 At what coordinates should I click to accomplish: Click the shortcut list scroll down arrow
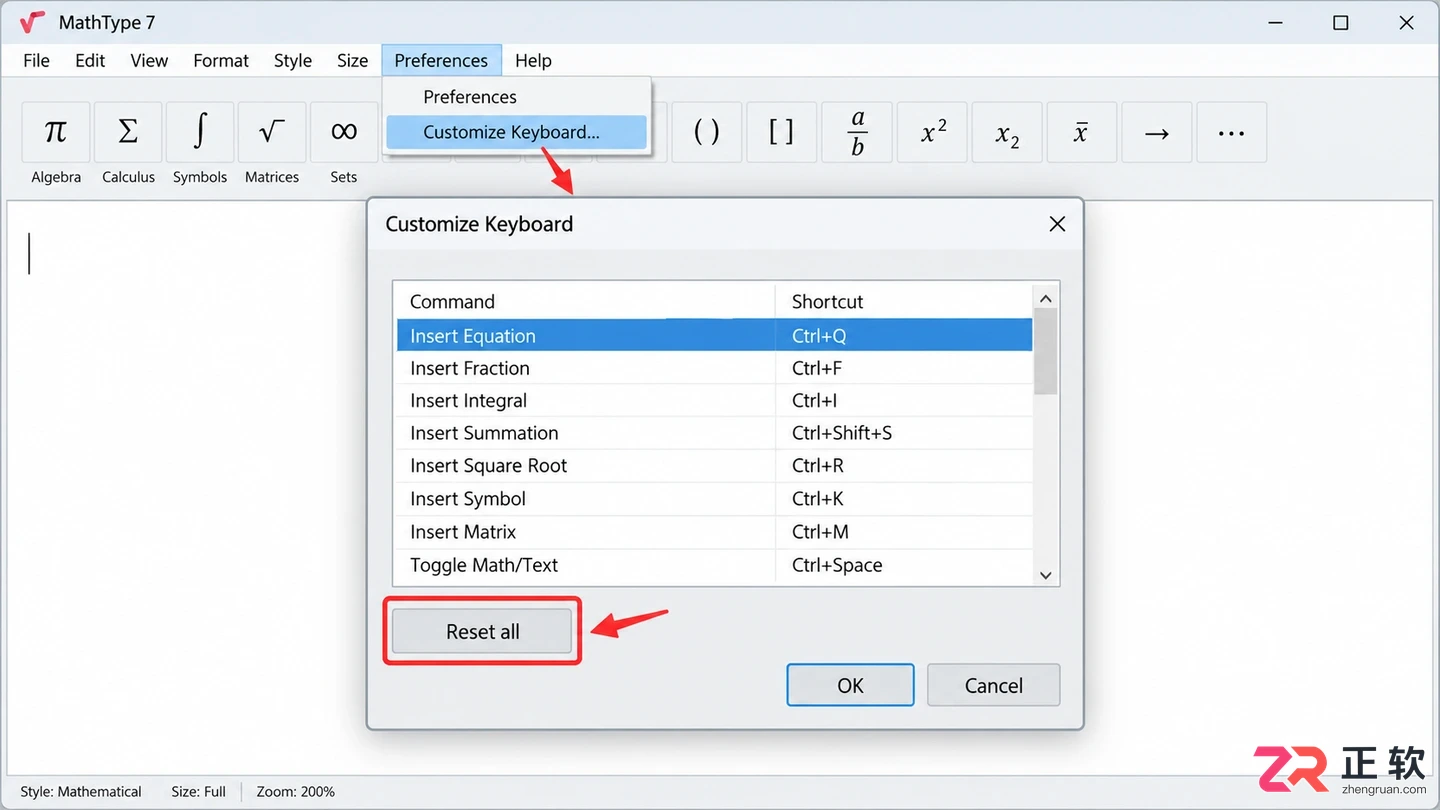1046,575
